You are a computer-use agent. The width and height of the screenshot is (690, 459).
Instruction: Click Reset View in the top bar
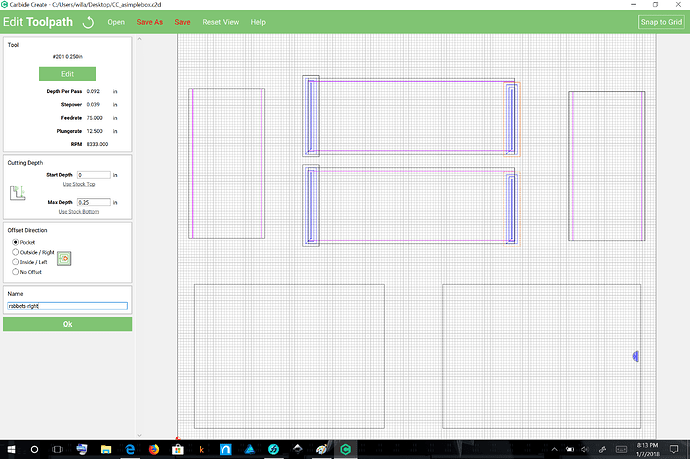[220, 22]
